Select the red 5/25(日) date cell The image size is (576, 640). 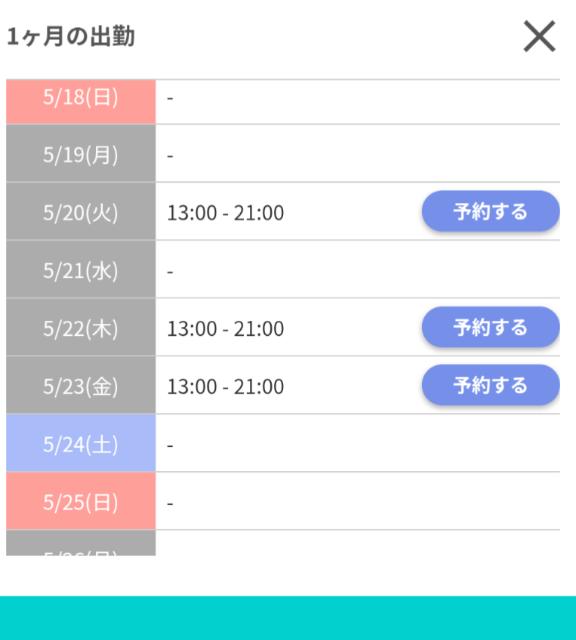click(81, 501)
